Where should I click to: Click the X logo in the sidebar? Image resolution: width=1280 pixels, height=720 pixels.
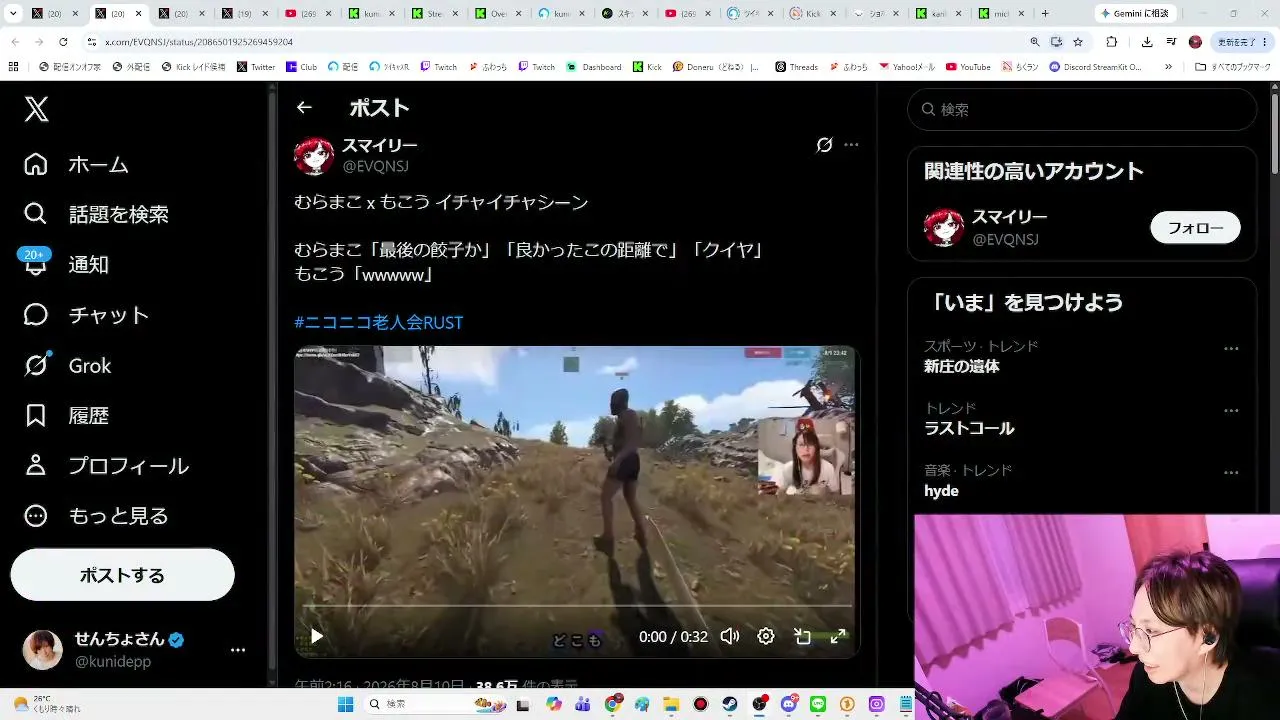[x=37, y=109]
